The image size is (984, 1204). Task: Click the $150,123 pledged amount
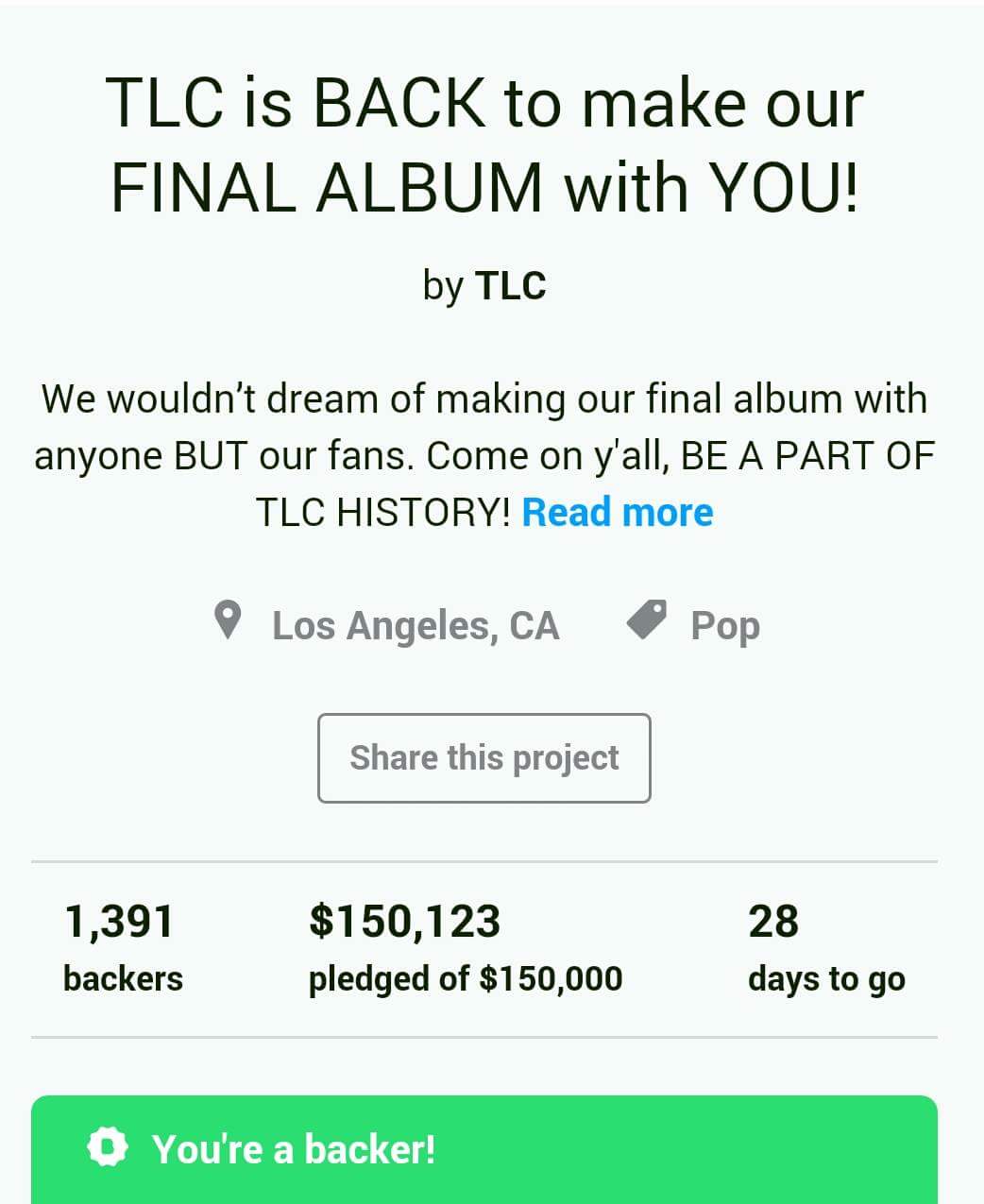coord(404,922)
